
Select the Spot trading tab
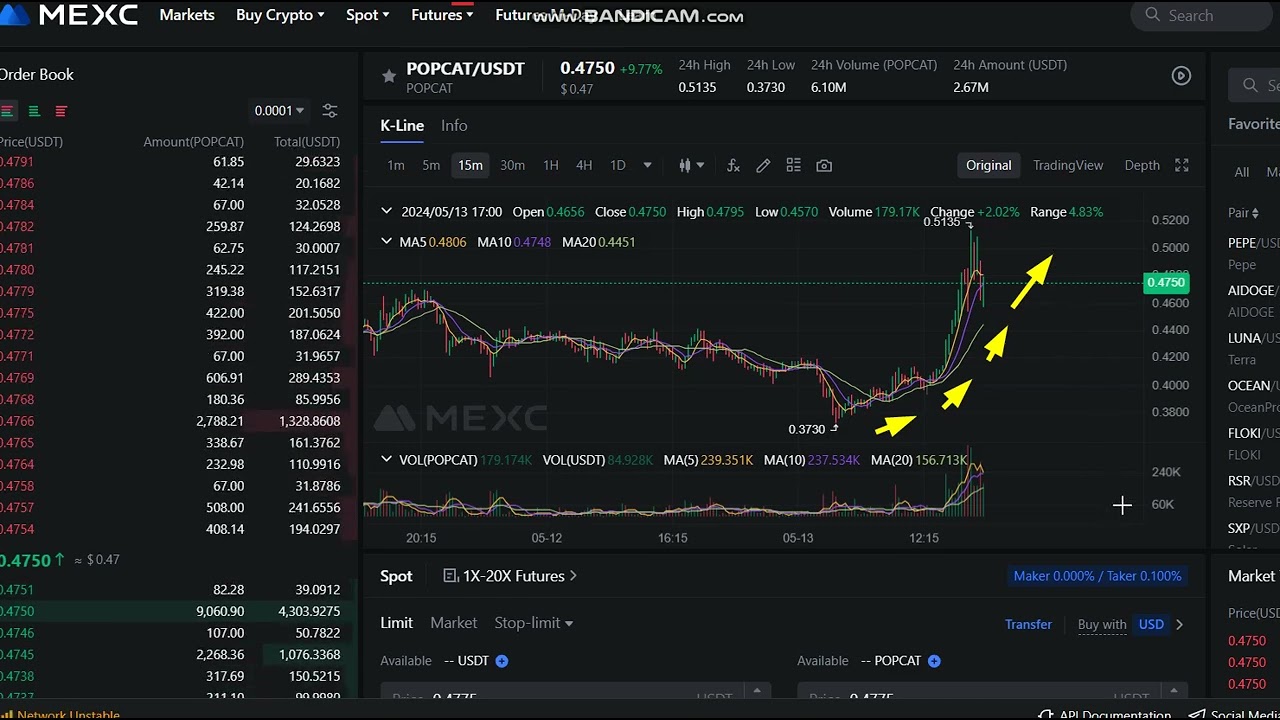pyautogui.click(x=396, y=576)
